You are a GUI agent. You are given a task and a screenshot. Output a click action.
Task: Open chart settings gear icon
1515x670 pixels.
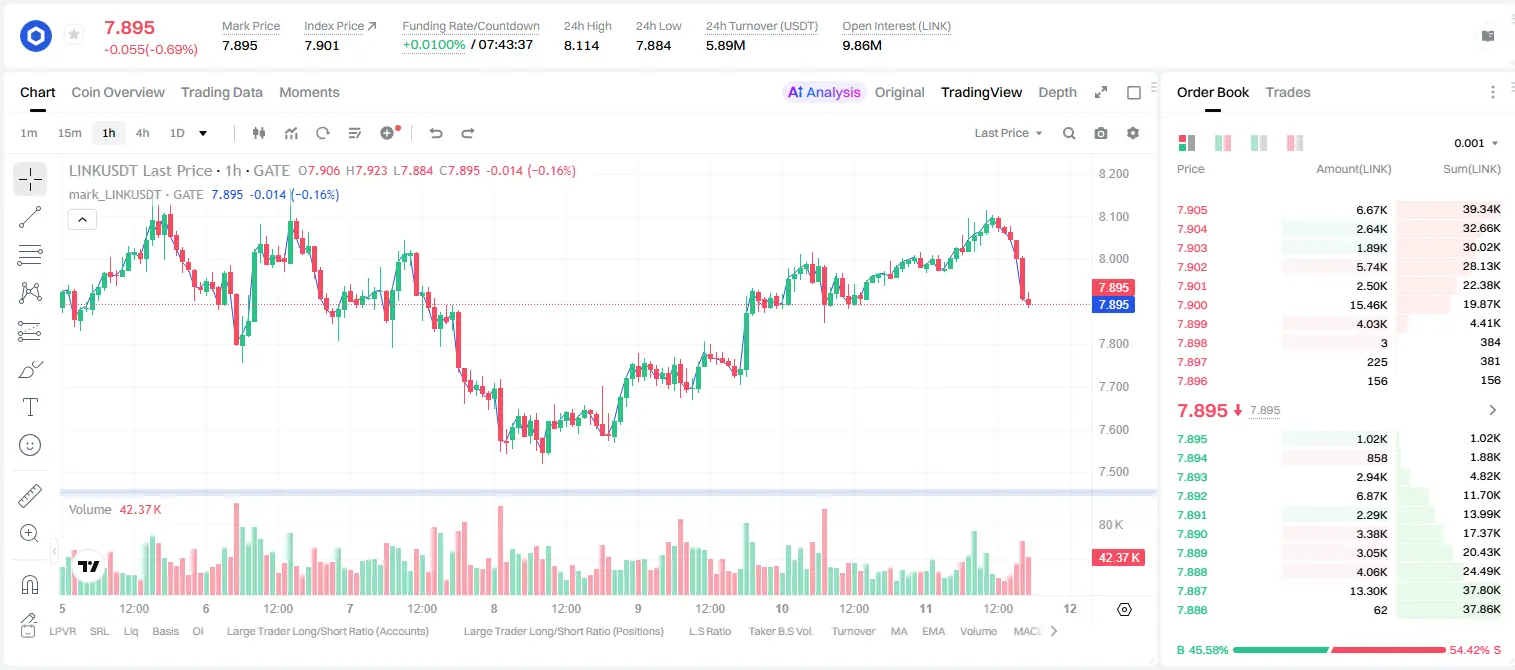tap(1133, 133)
